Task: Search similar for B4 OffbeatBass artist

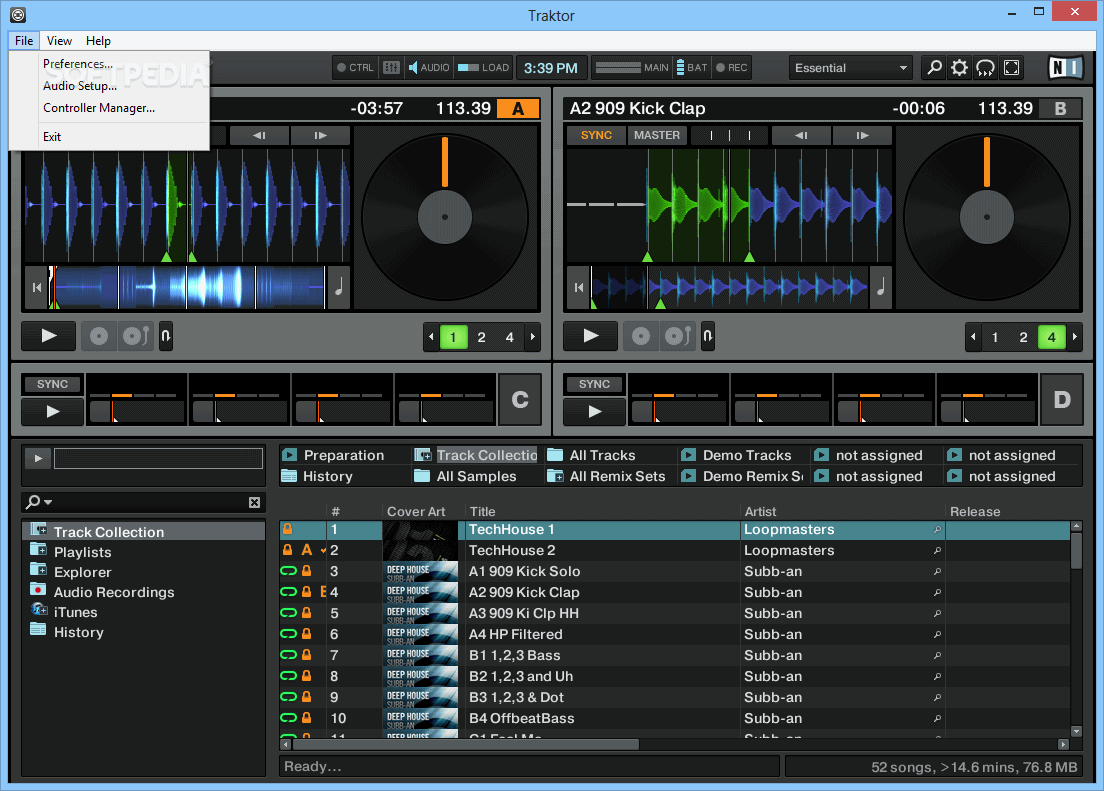Action: [937, 718]
